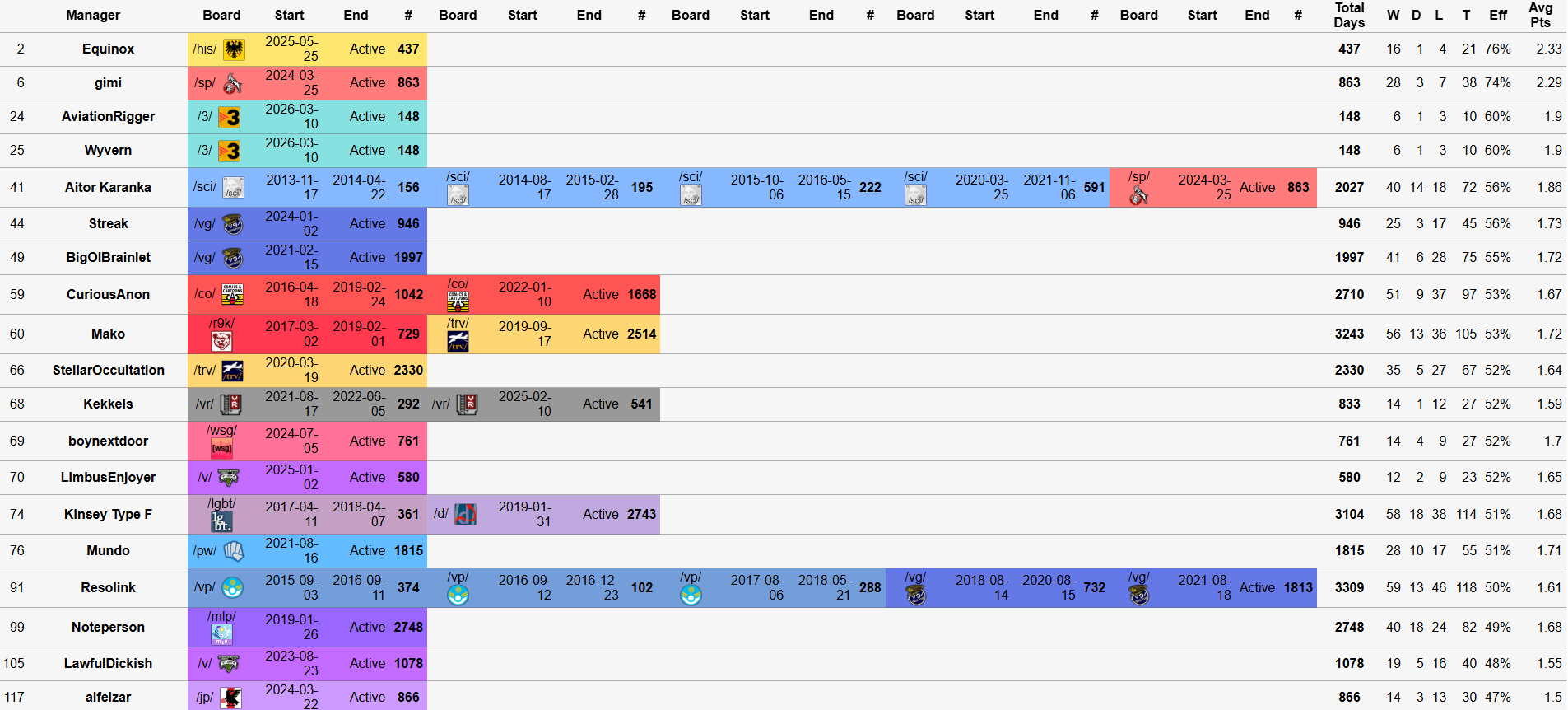
Task: Open the /vp/ logo beside start date 2015-09-03
Action: (x=232, y=588)
